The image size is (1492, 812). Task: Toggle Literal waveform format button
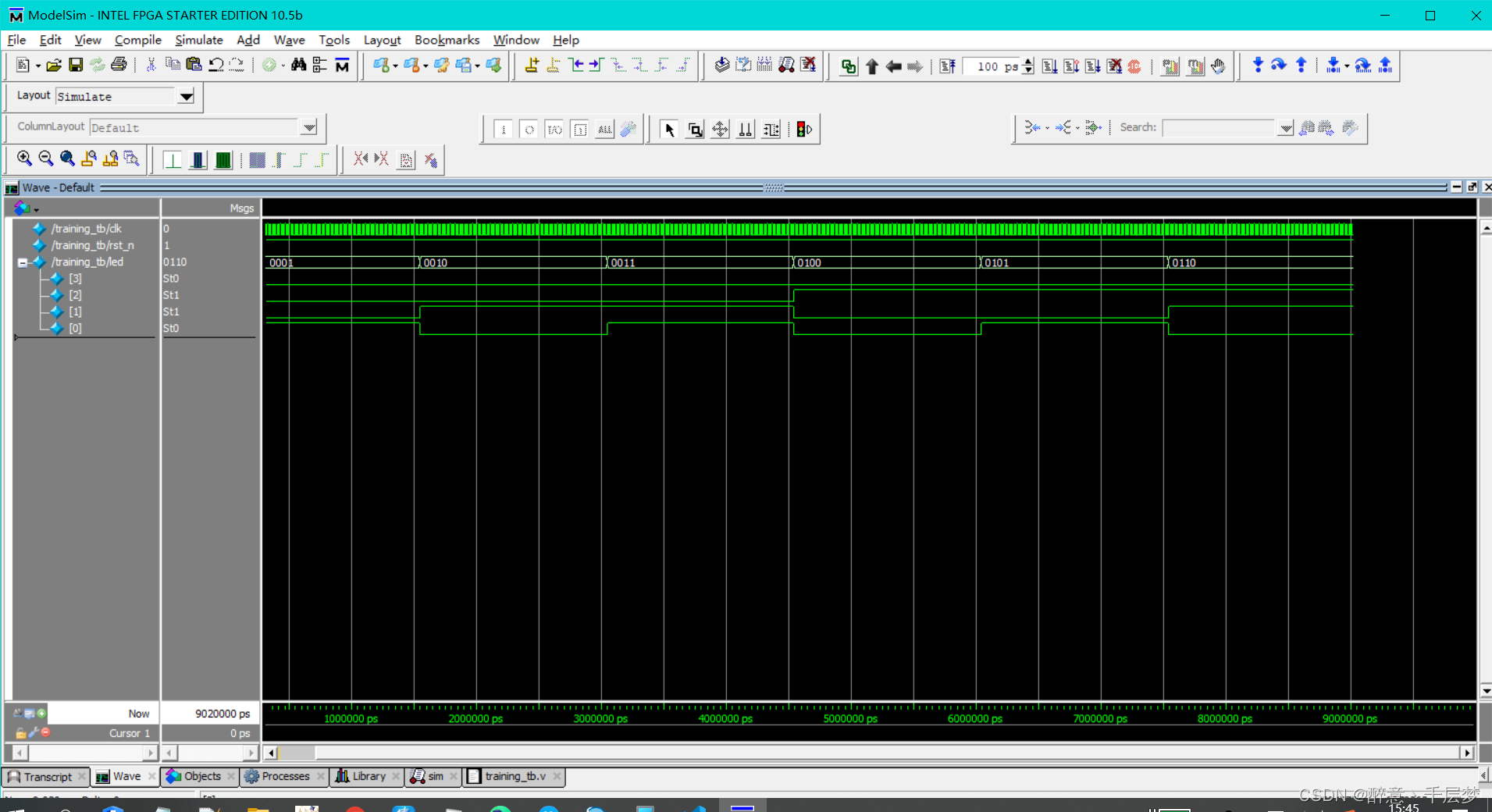(173, 160)
